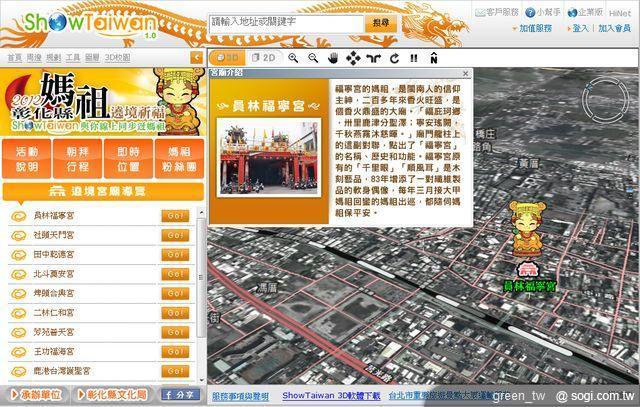Click 即時位置 orange tab button

pos(128,159)
